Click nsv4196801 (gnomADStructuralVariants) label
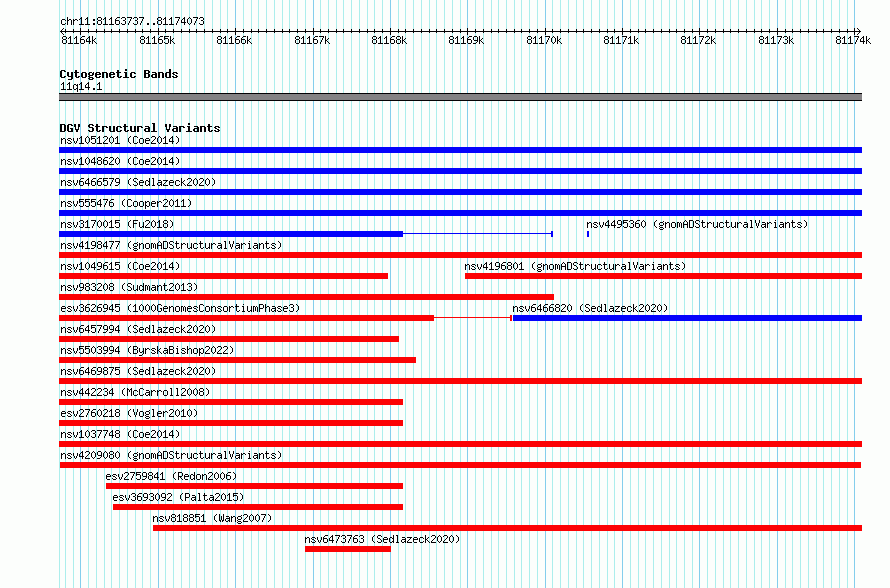This screenshot has height=588, width=890. tap(575, 266)
